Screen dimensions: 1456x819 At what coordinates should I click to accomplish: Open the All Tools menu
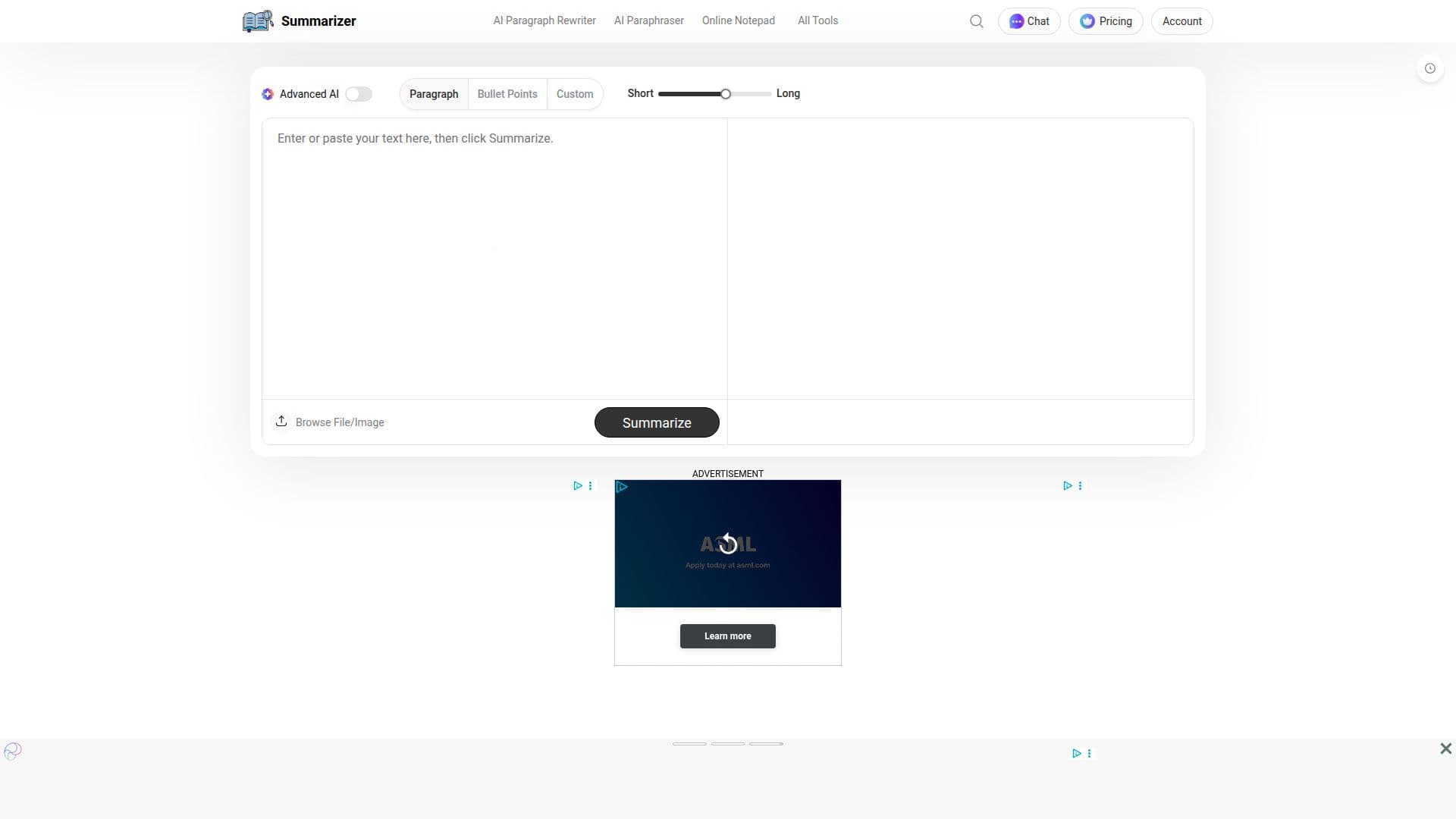(817, 20)
